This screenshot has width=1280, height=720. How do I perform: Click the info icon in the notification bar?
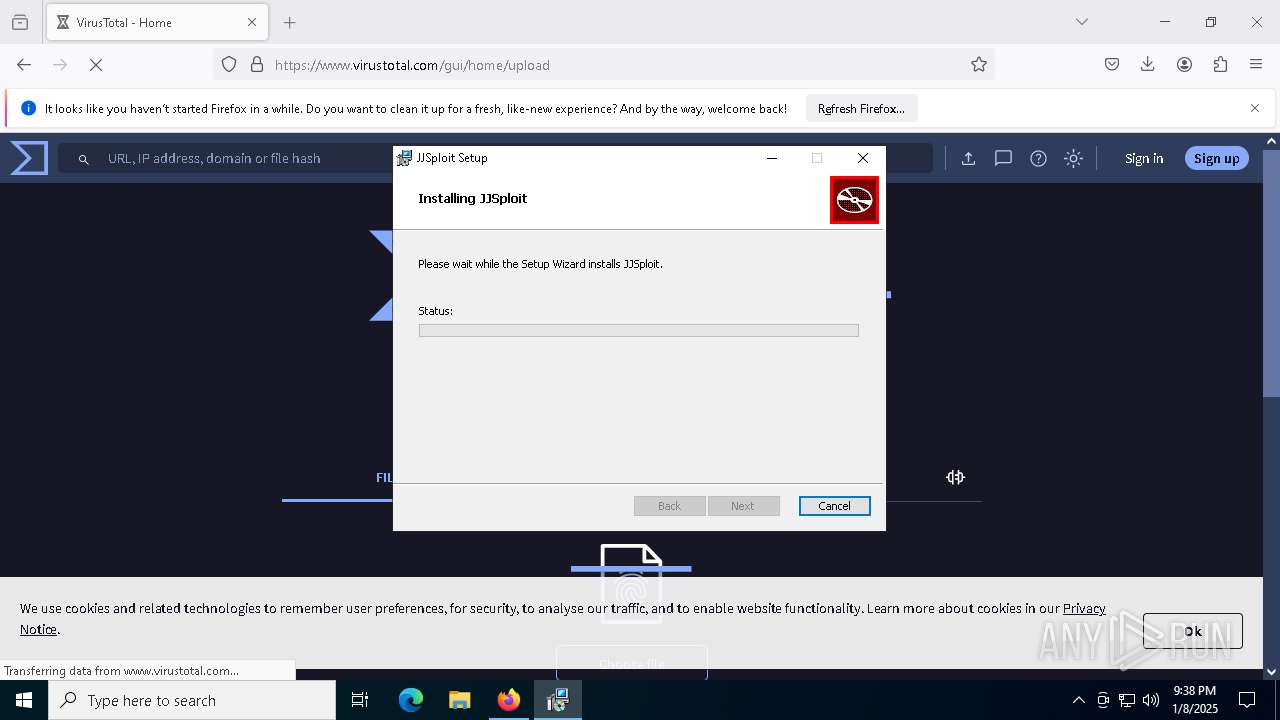click(28, 108)
